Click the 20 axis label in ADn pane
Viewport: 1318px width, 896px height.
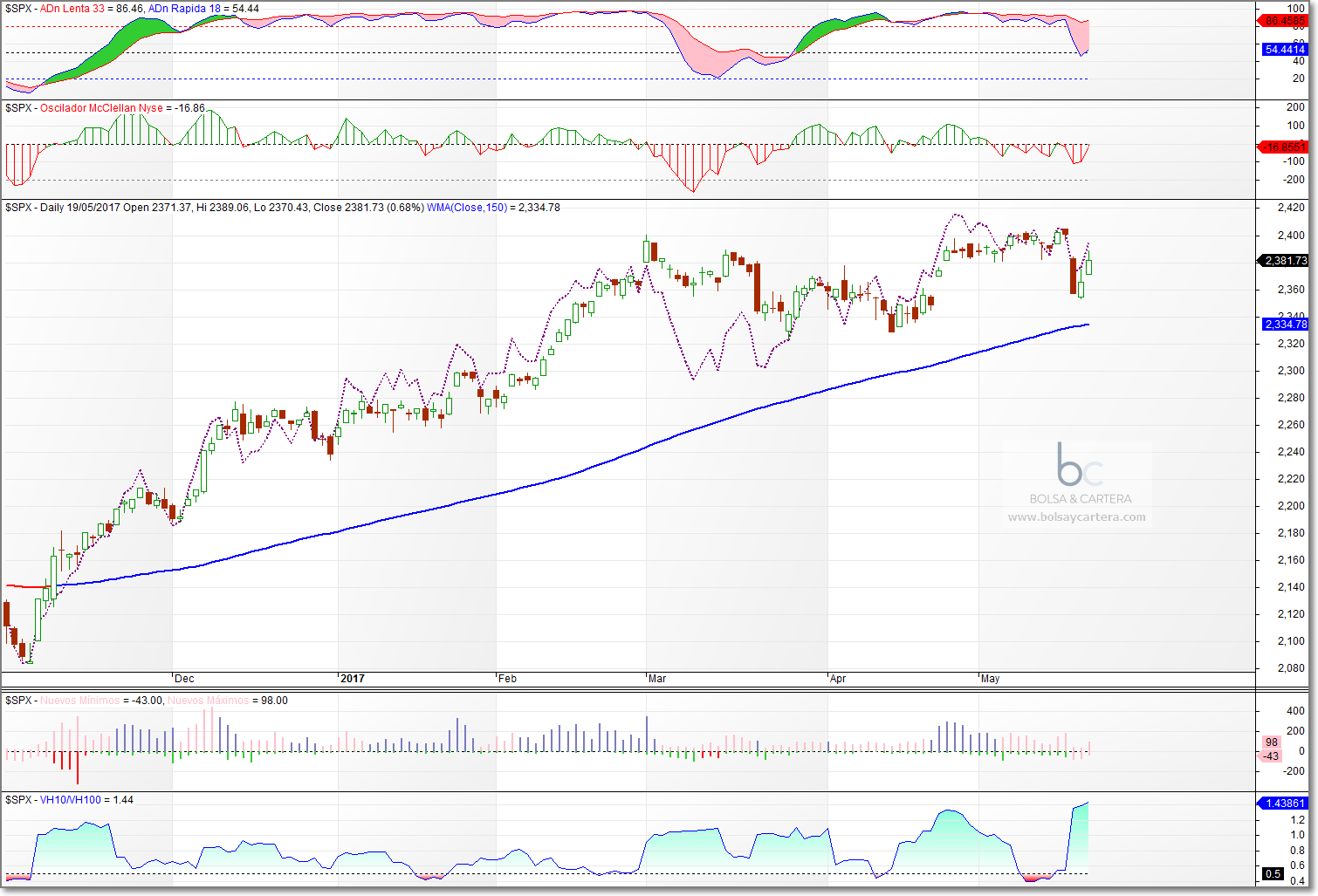click(1299, 79)
